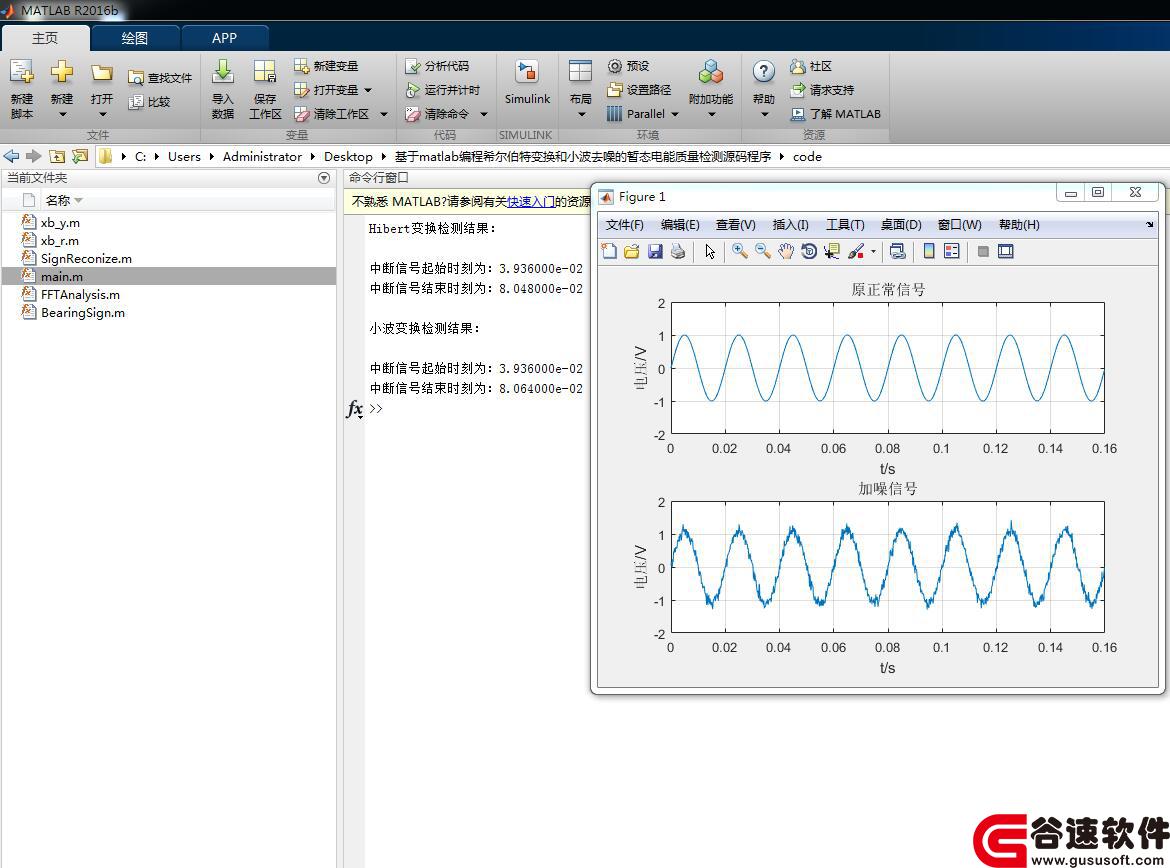Click Add-Ons (附加功能) icon
This screenshot has width=1170, height=868.
(710, 72)
